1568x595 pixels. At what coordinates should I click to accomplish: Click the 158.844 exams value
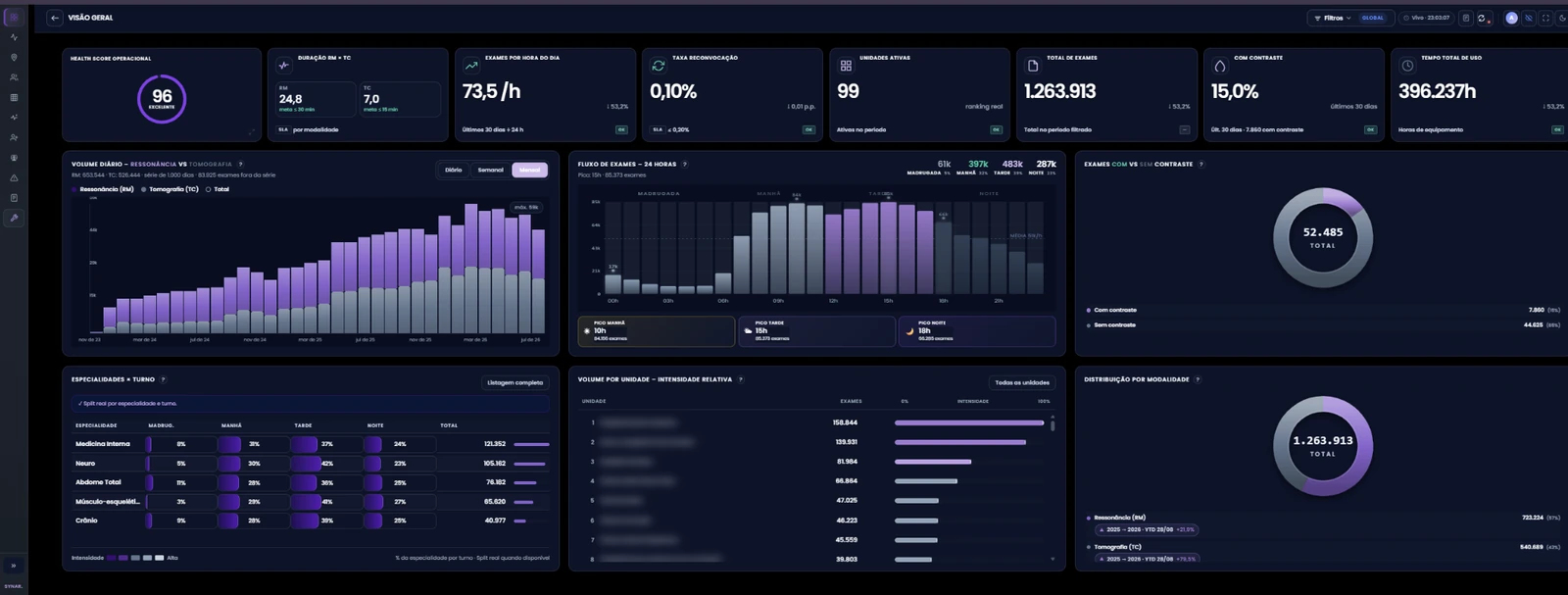pos(845,422)
